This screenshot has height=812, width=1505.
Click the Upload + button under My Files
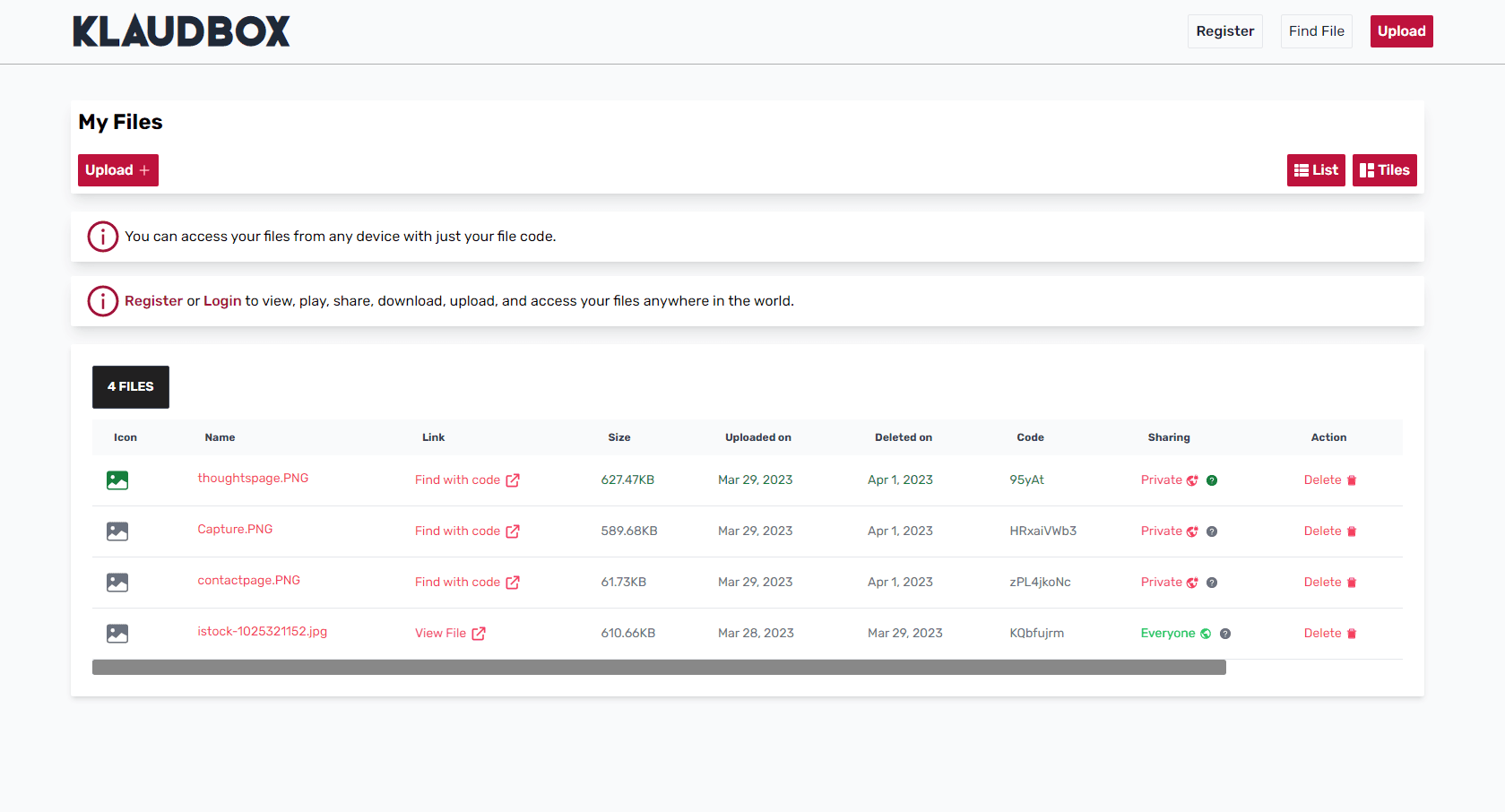point(117,170)
